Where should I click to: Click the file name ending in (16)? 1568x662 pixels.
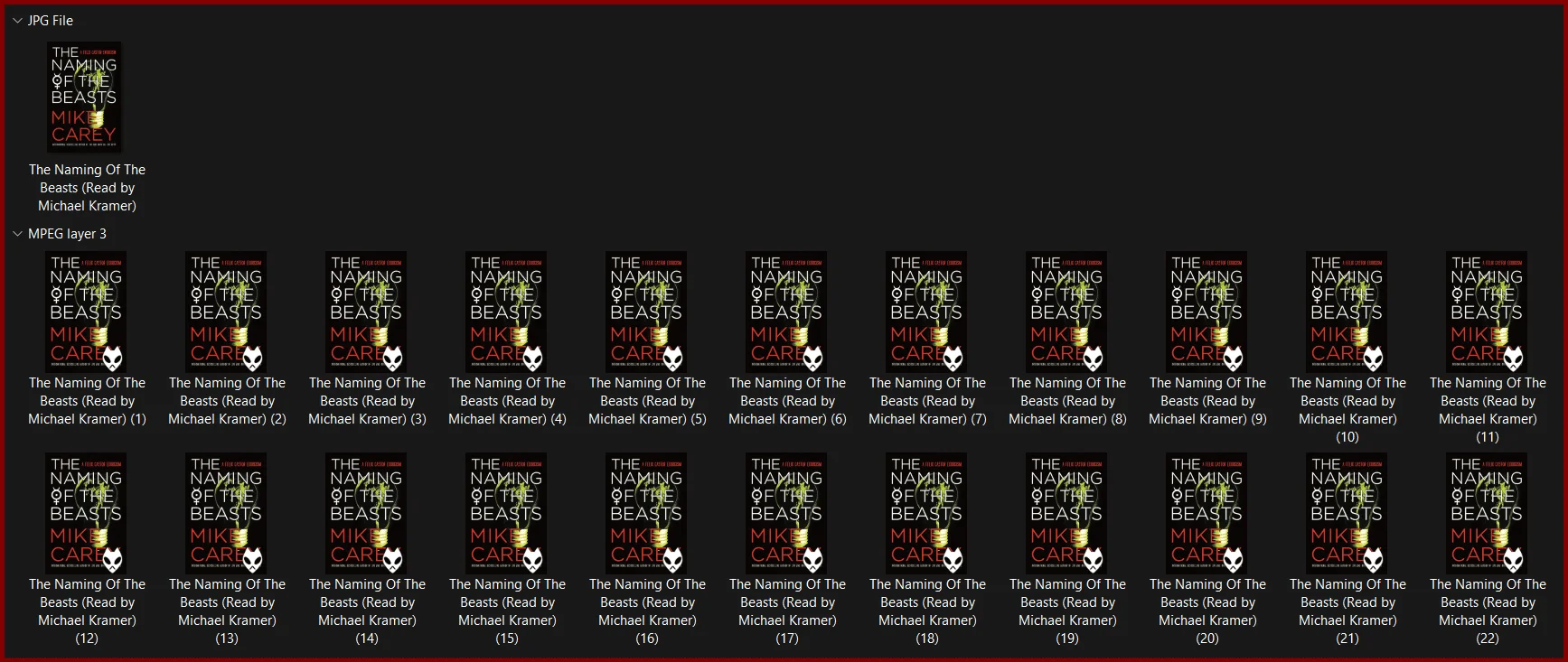647,611
